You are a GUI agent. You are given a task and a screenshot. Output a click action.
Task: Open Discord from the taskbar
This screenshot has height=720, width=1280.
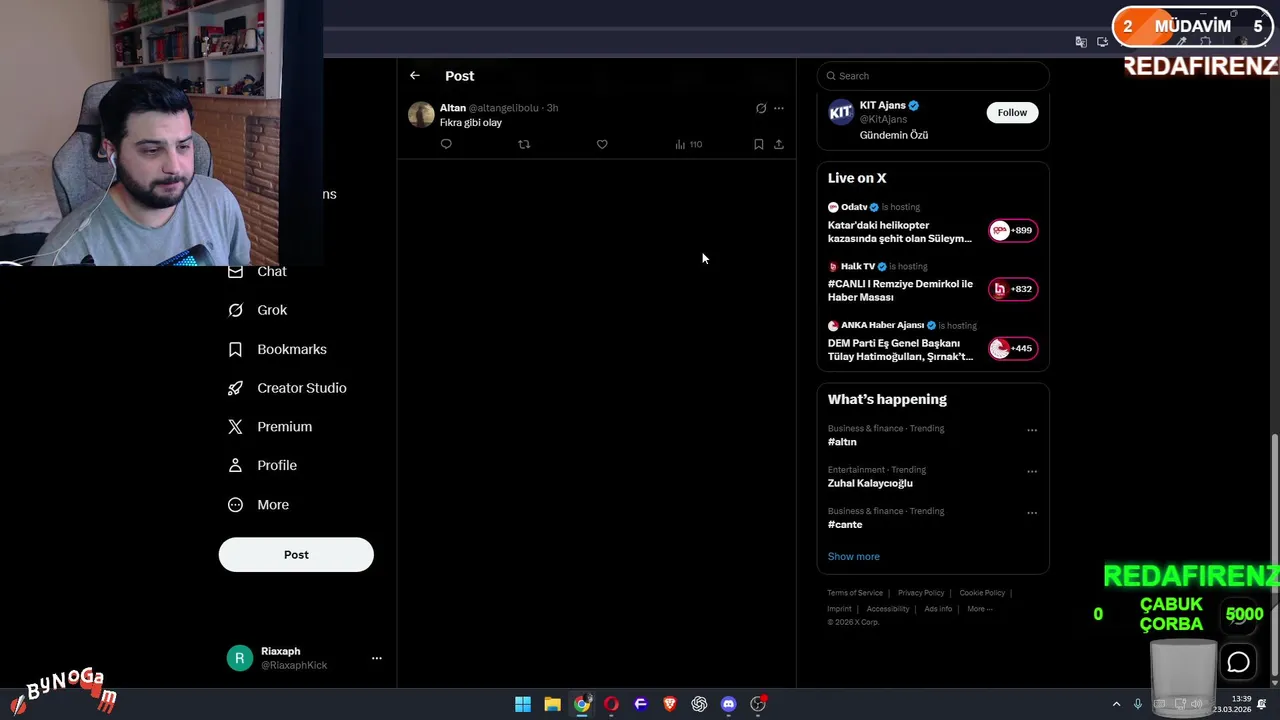click(729, 704)
